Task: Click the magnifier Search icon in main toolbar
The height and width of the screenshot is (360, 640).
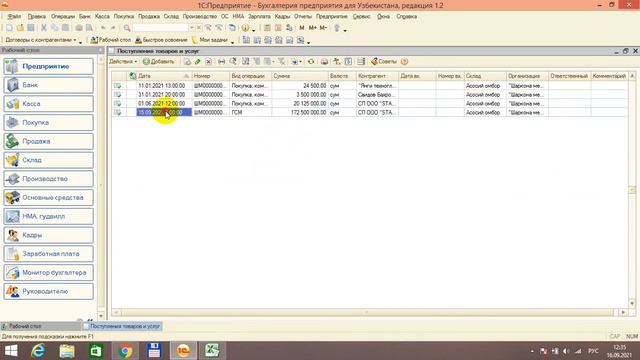Action: (x=127, y=28)
